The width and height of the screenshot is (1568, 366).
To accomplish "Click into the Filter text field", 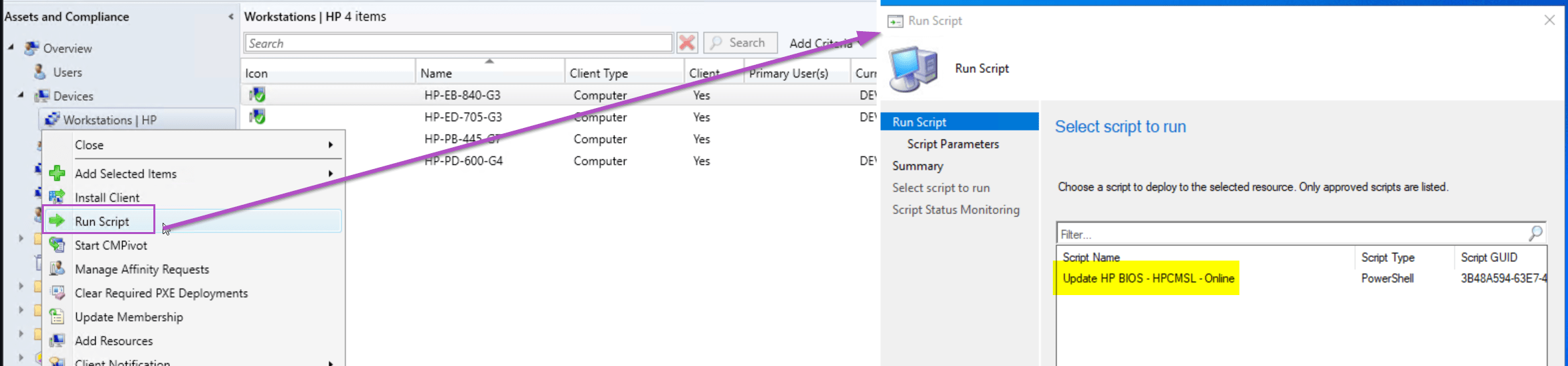I will click(x=1288, y=234).
